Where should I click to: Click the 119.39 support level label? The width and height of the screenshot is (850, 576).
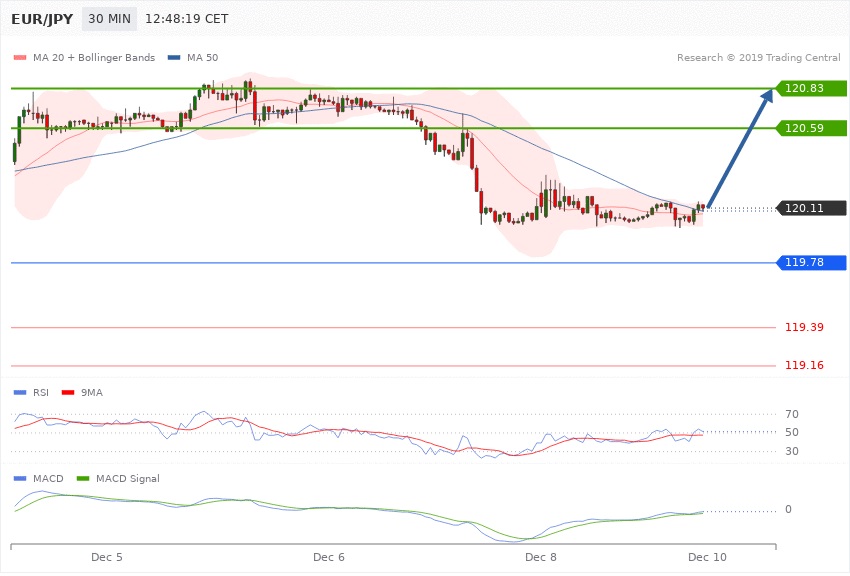[803, 327]
